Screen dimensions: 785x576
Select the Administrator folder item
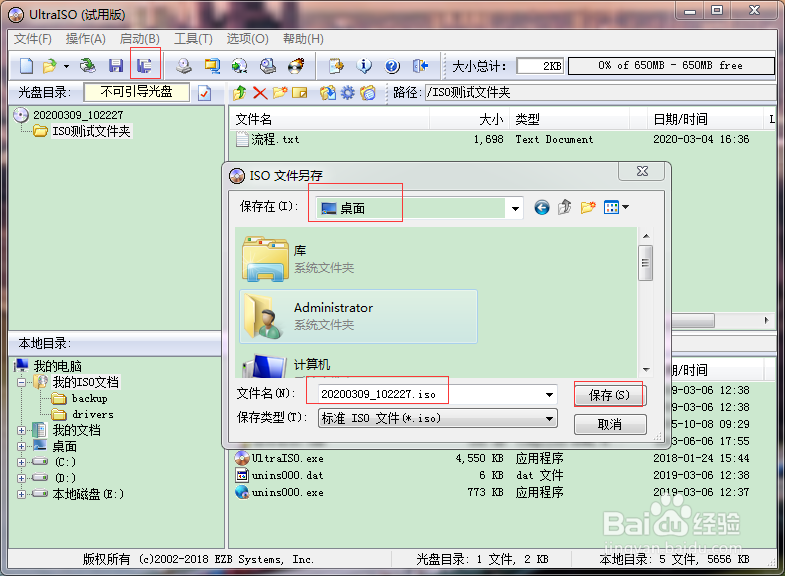click(x=358, y=316)
